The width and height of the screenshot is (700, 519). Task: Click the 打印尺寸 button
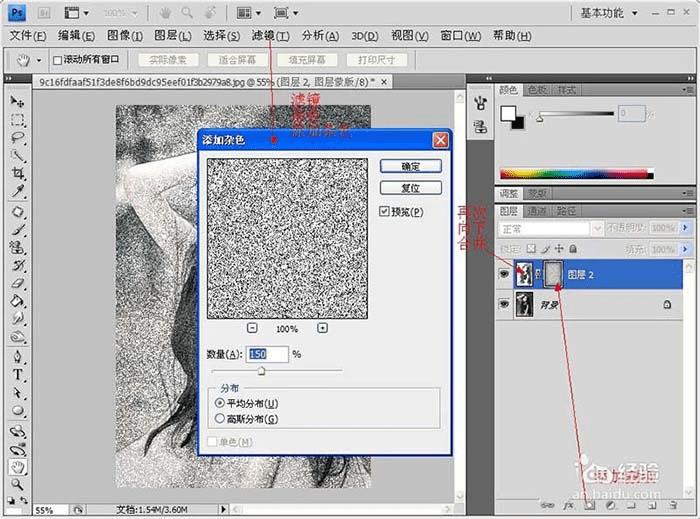[x=377, y=60]
